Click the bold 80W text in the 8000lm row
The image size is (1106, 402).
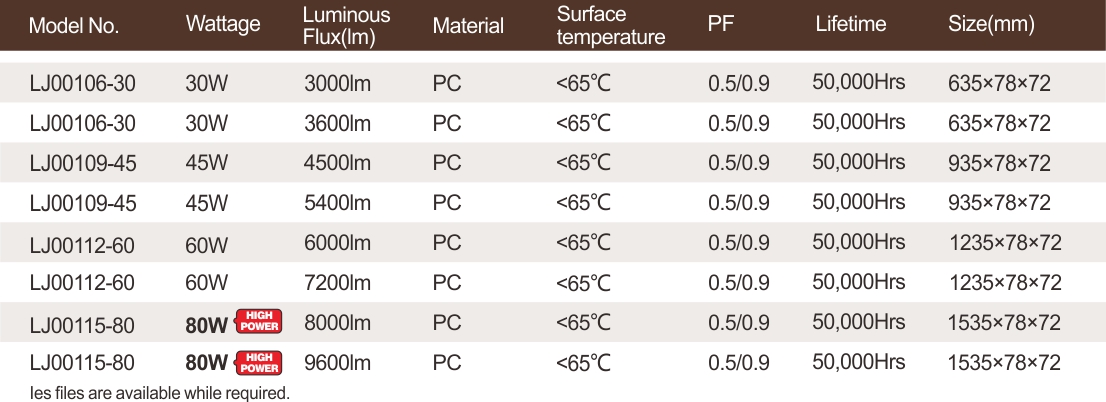tap(206, 323)
